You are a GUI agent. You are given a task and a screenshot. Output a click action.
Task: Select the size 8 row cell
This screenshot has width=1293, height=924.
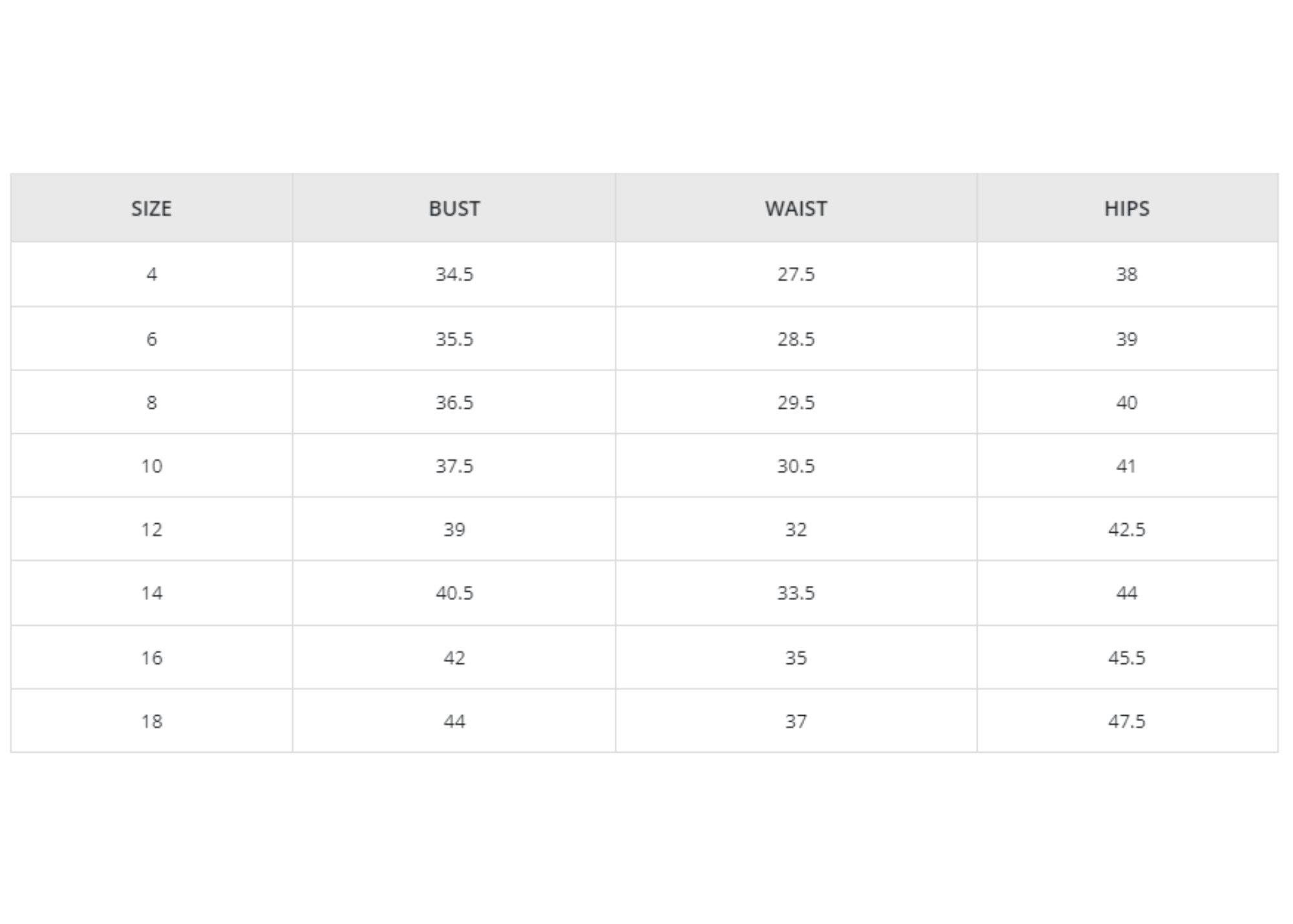(151, 402)
